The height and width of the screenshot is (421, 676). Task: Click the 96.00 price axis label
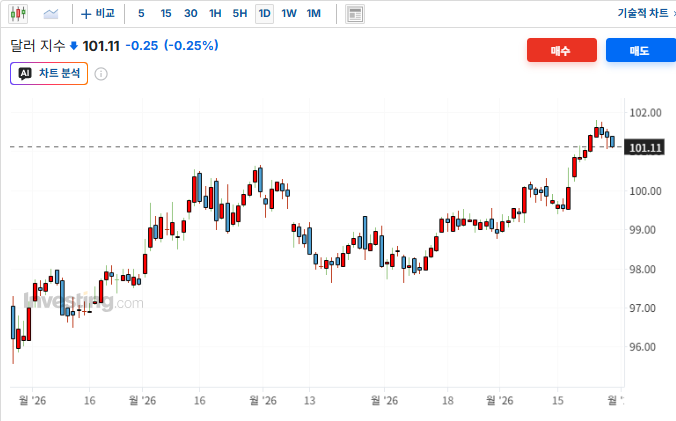pyautogui.click(x=642, y=347)
